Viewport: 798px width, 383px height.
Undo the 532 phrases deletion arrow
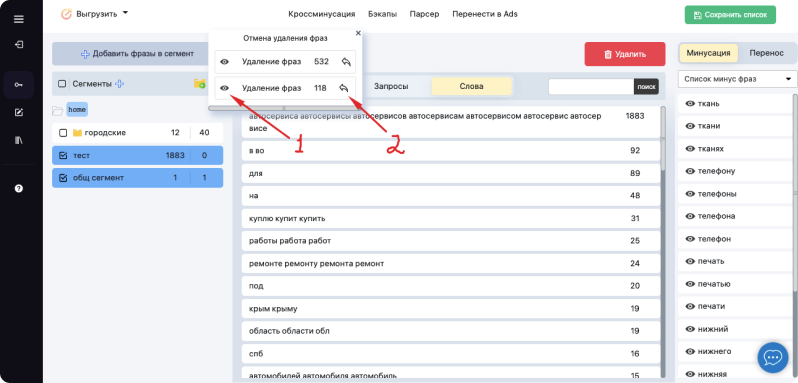tap(346, 62)
